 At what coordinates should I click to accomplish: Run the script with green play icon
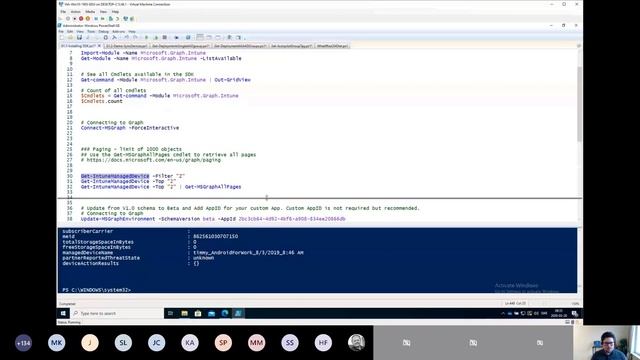pyautogui.click(x=146, y=38)
